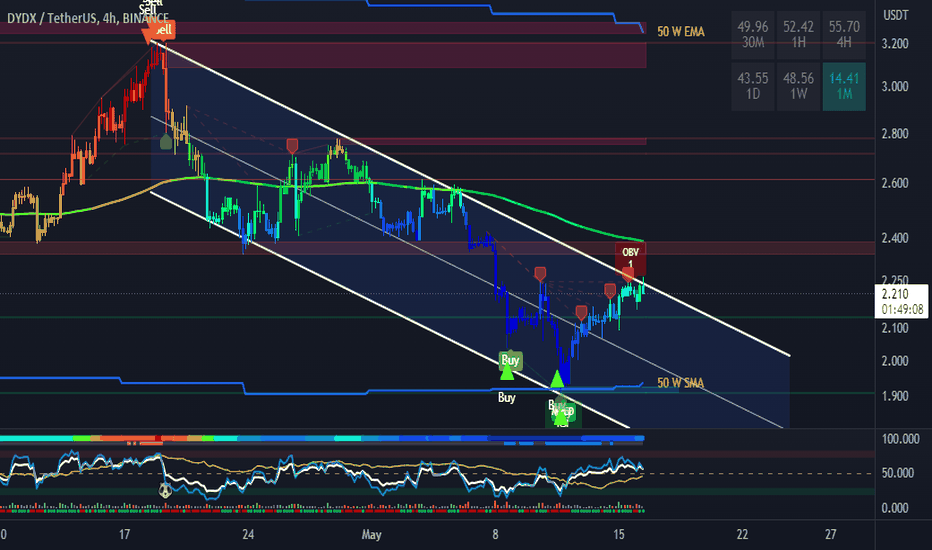The image size is (932, 550).
Task: Select the 49.96 30M RSI cell
Action: click(752, 35)
